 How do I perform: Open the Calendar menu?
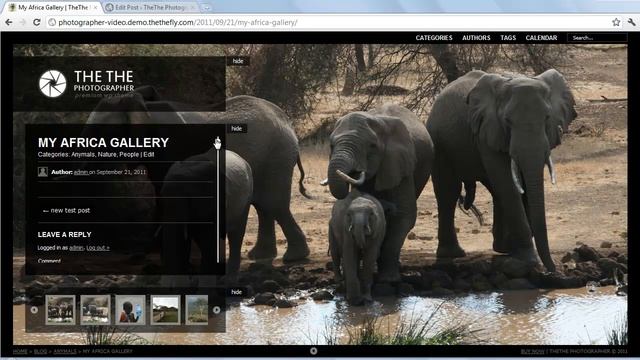tap(541, 38)
